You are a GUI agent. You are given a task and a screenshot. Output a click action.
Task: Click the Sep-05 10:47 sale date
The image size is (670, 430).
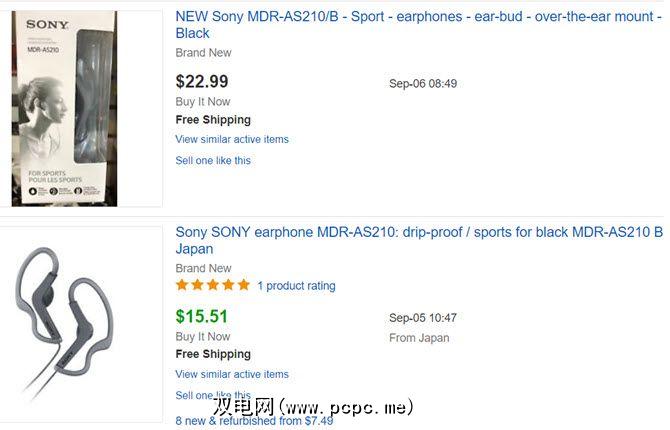[x=423, y=318]
